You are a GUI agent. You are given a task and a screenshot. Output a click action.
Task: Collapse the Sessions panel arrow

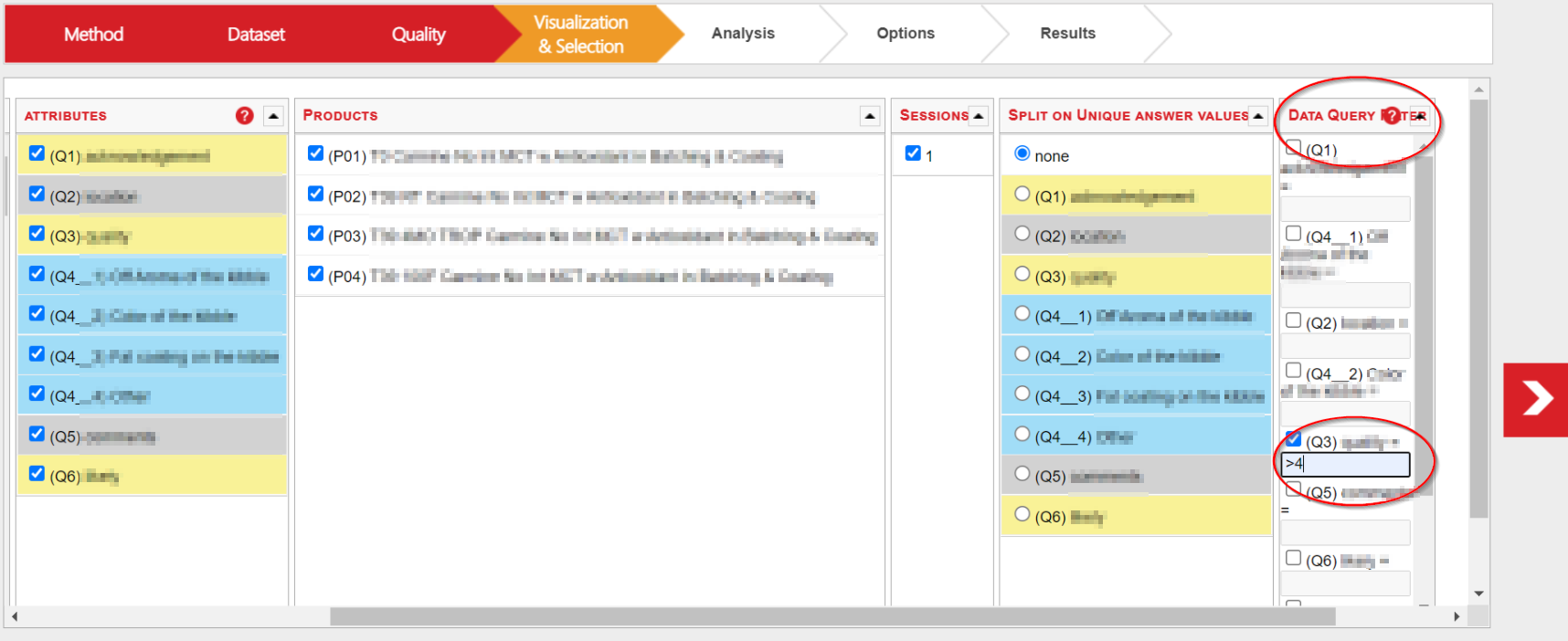pyautogui.click(x=979, y=115)
